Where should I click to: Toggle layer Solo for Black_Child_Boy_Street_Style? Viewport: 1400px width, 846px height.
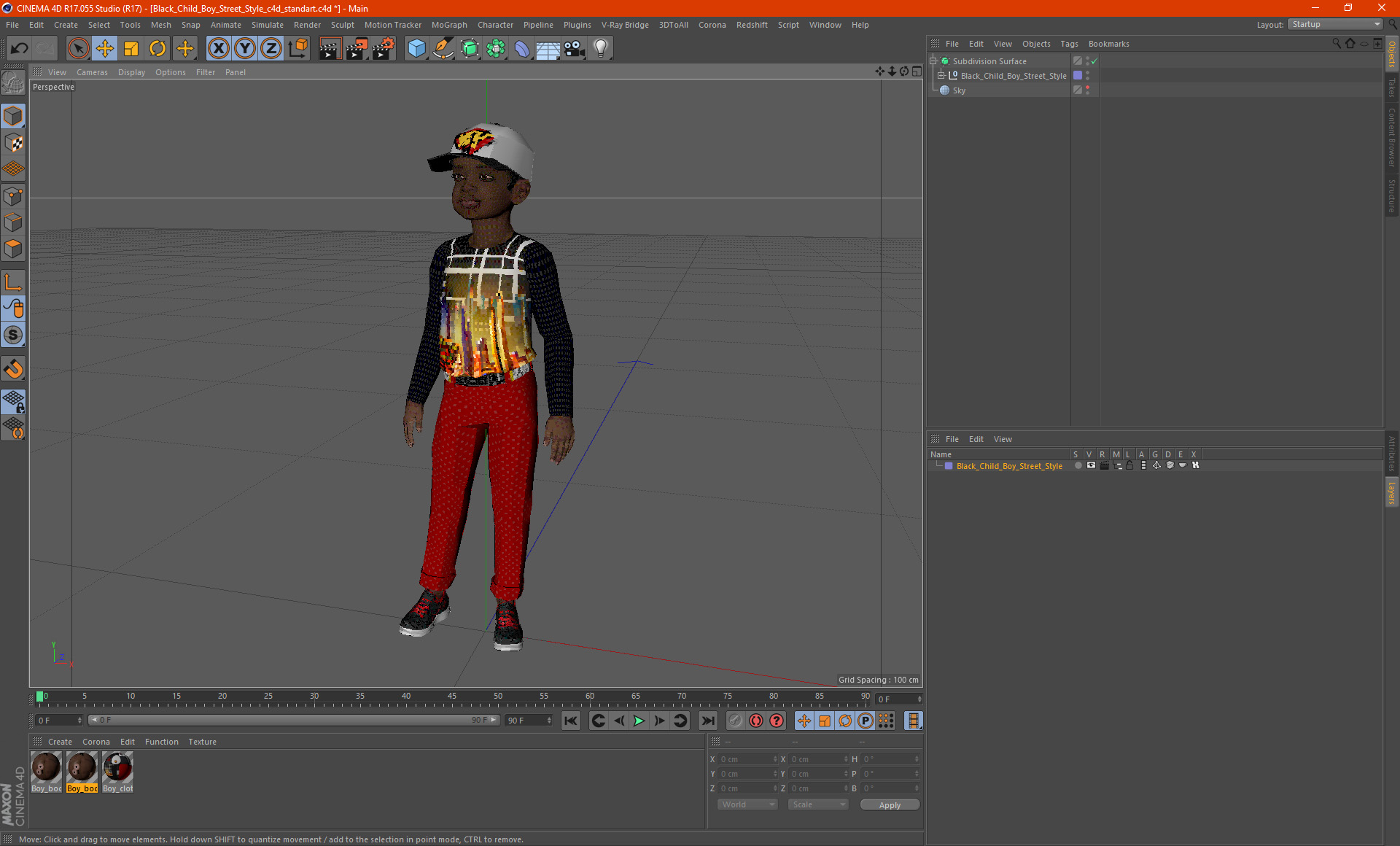pyautogui.click(x=1078, y=465)
